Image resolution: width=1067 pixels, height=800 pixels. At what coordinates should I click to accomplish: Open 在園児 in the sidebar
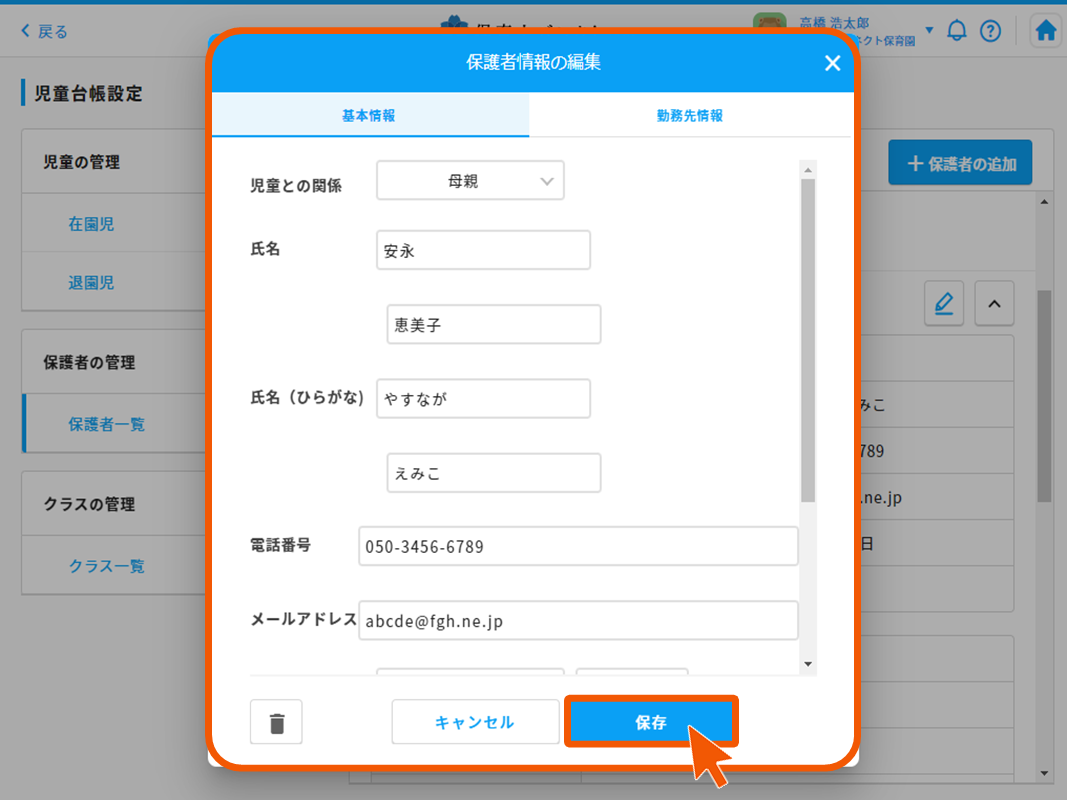click(91, 225)
